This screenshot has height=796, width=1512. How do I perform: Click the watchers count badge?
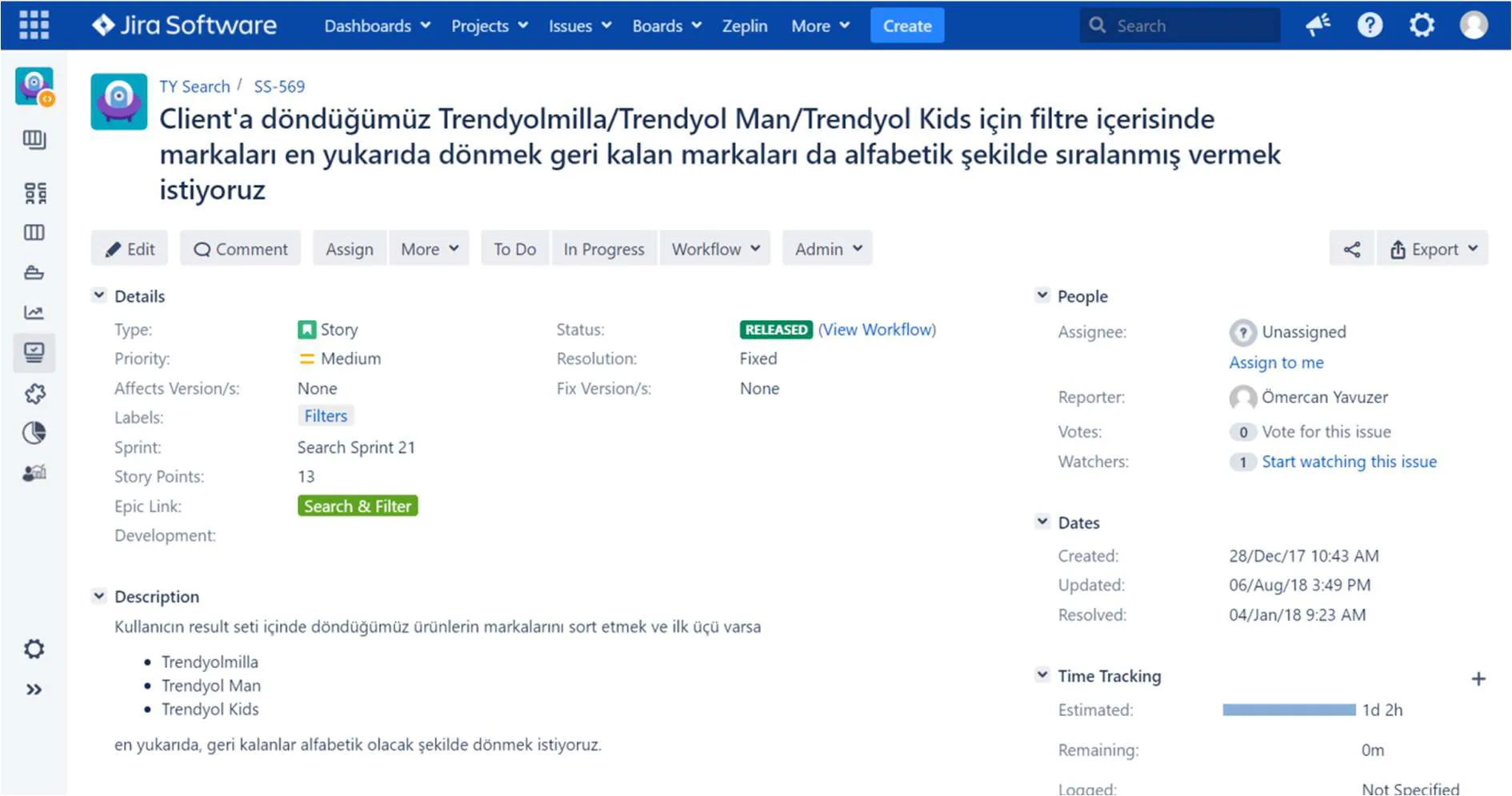tap(1242, 462)
